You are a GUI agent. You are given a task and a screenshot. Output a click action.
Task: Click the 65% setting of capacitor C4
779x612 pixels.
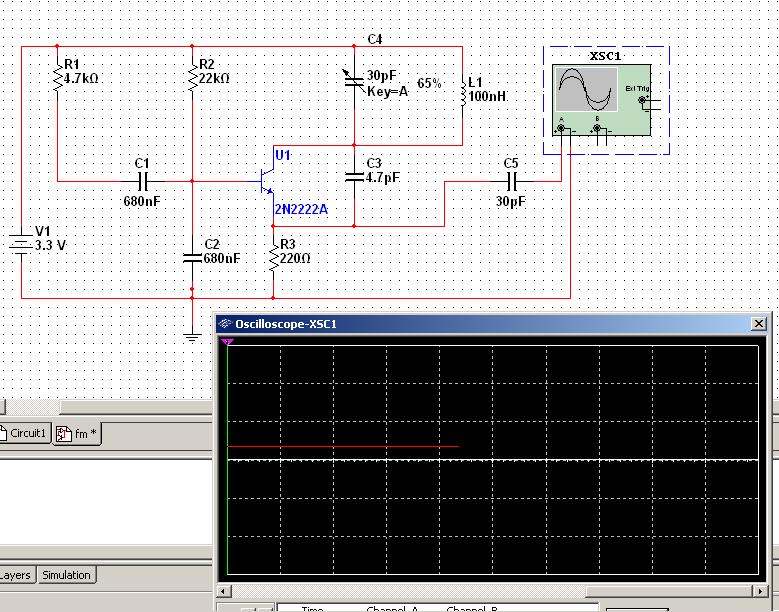pyautogui.click(x=429, y=83)
